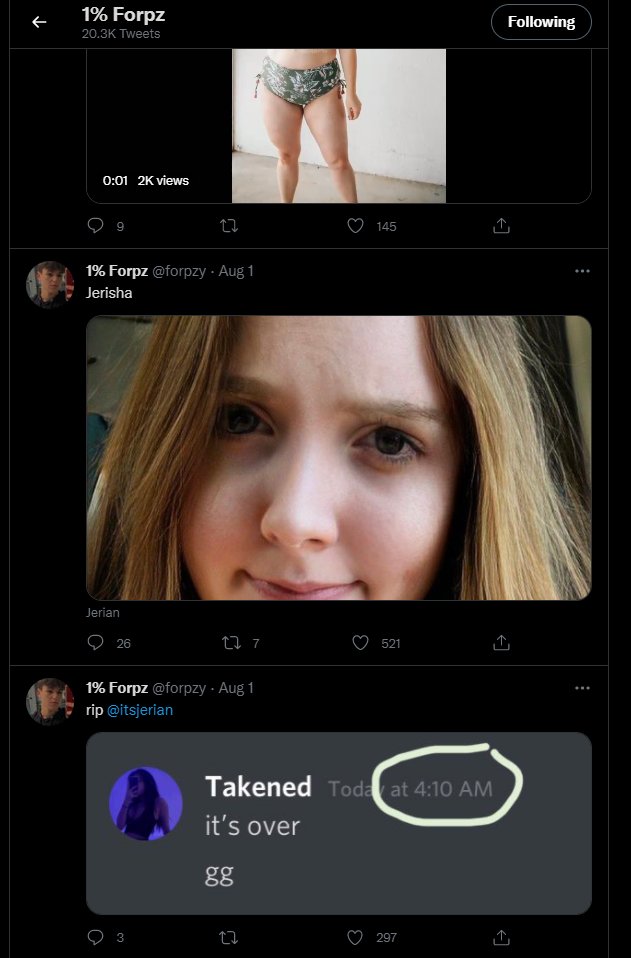Like the video tweet with 145 likes

pyautogui.click(x=355, y=227)
